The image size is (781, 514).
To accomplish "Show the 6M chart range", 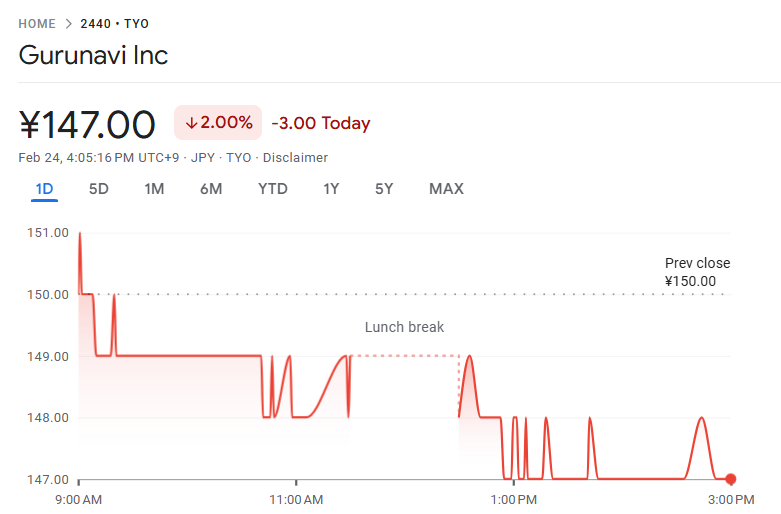I will (x=211, y=189).
